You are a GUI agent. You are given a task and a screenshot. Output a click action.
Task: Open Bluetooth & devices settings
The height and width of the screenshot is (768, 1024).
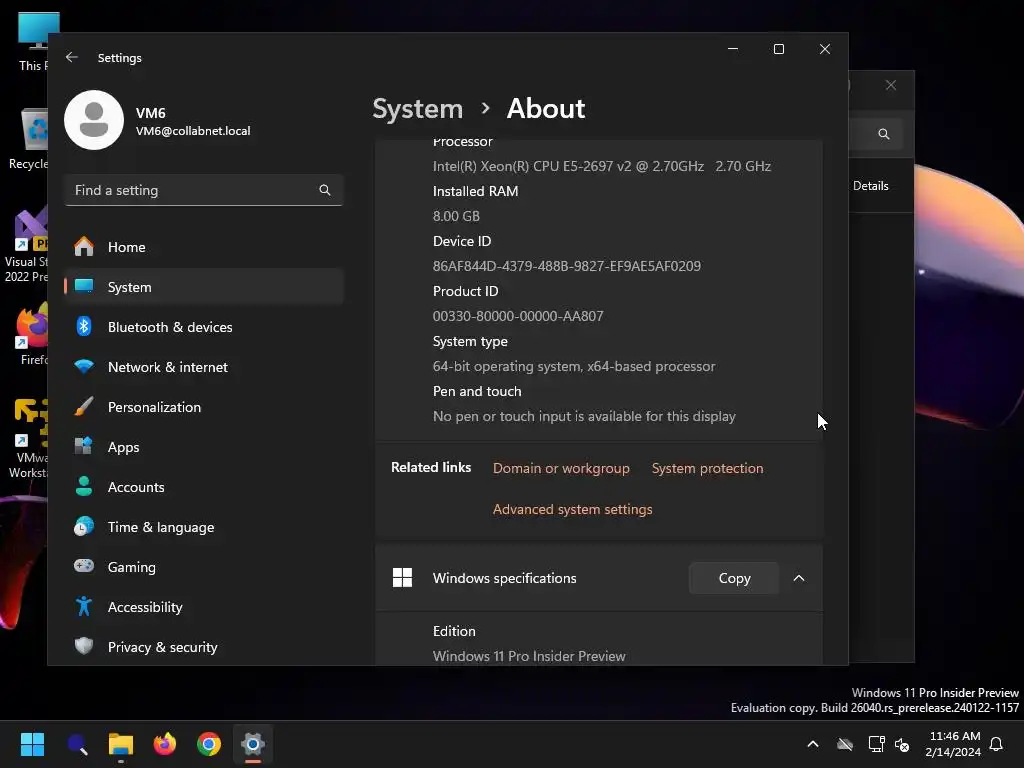[204, 327]
